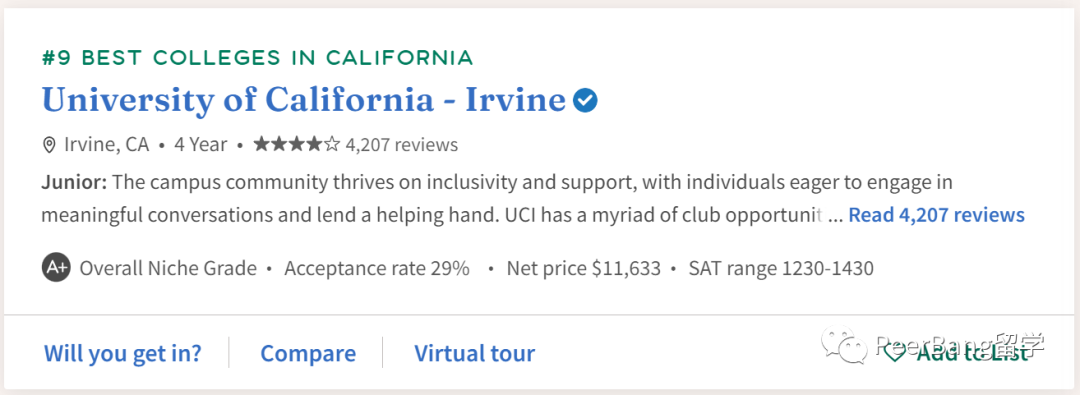The height and width of the screenshot is (395, 1080).
Task: Launch the Virtual tour
Action: [x=474, y=353]
